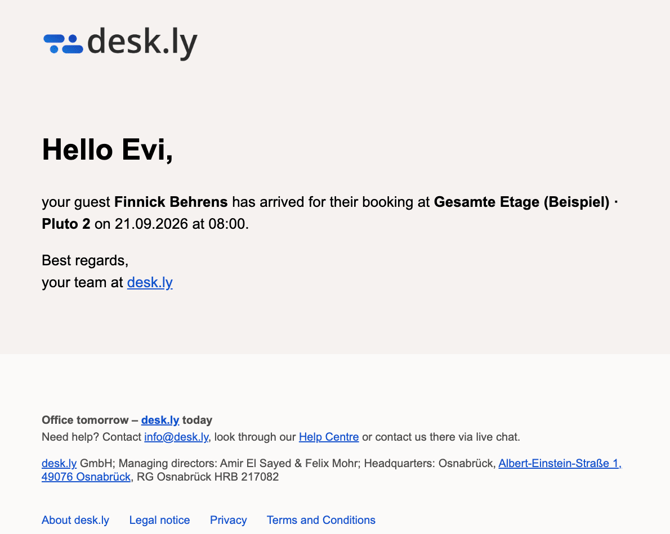Open desk.ly GmbH link in footer
This screenshot has height=534, width=670.
pos(59,463)
